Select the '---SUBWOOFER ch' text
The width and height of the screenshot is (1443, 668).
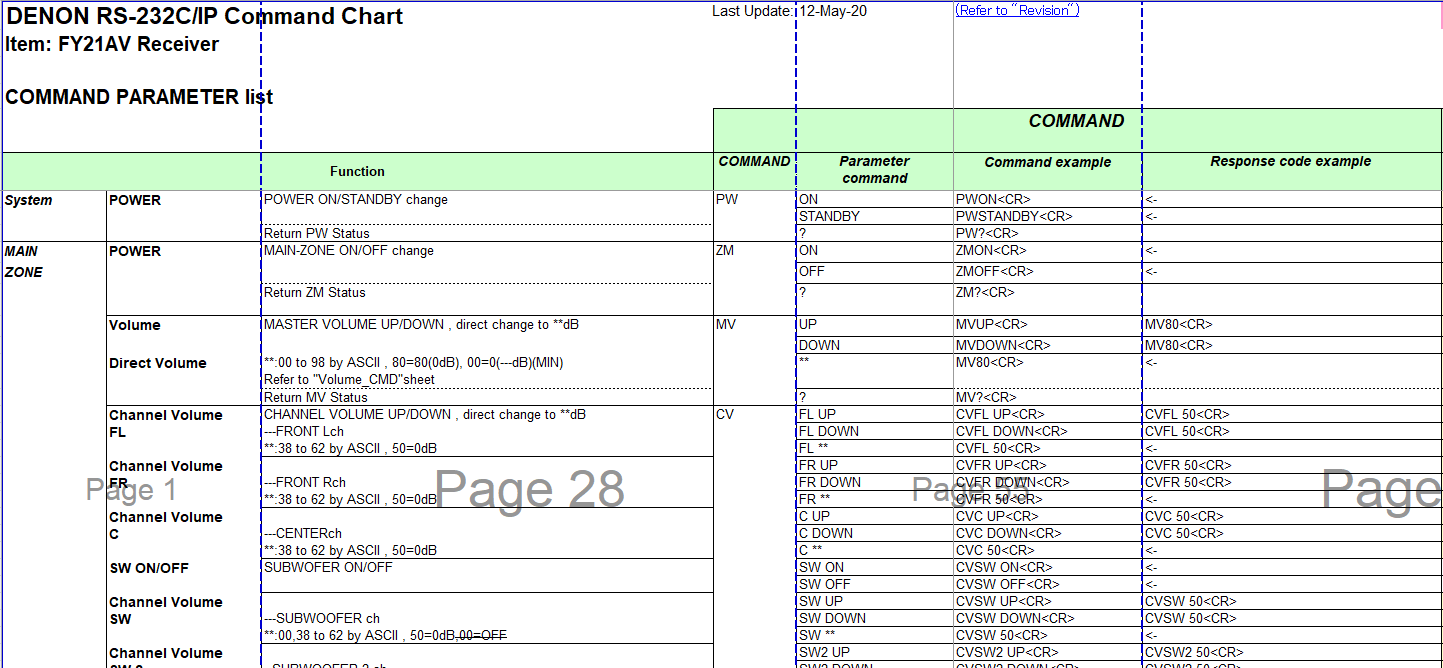pos(321,618)
